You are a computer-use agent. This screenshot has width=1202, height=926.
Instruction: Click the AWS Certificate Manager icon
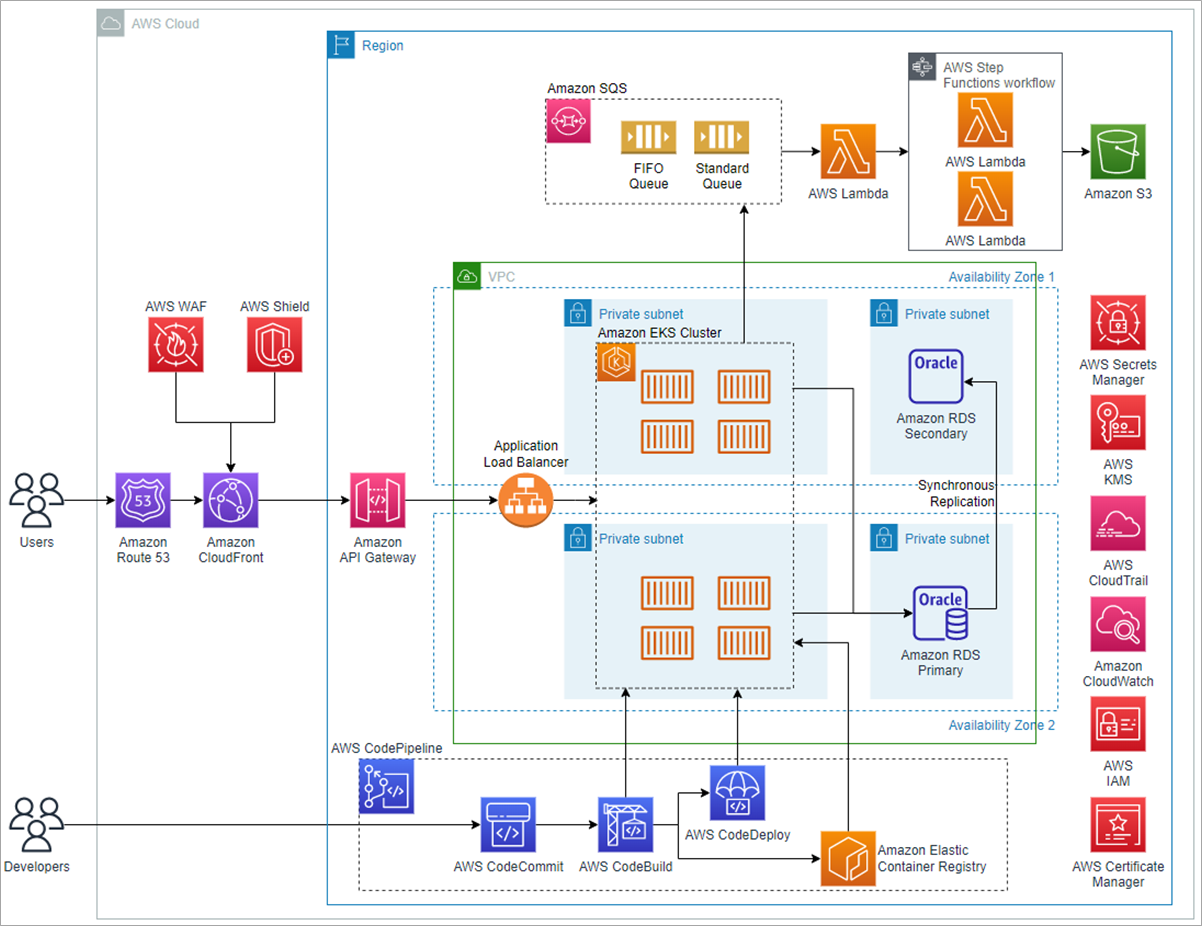click(1118, 825)
